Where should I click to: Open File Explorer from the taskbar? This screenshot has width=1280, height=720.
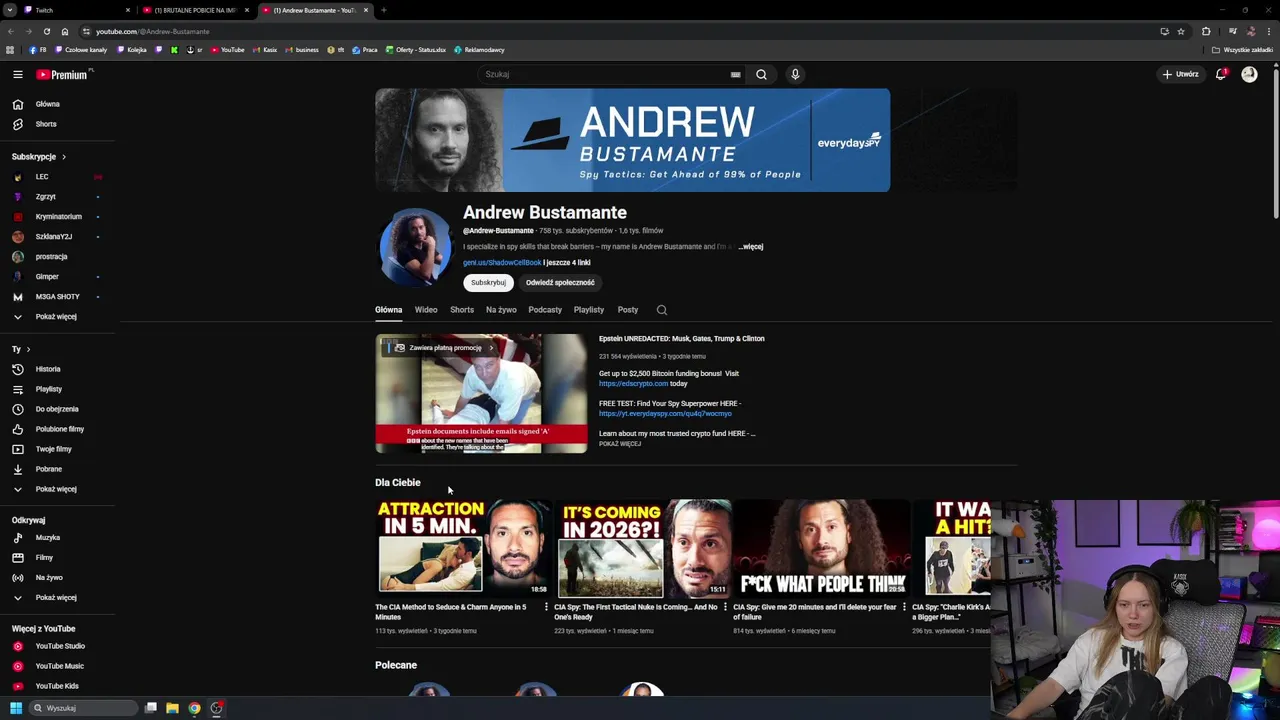click(172, 708)
